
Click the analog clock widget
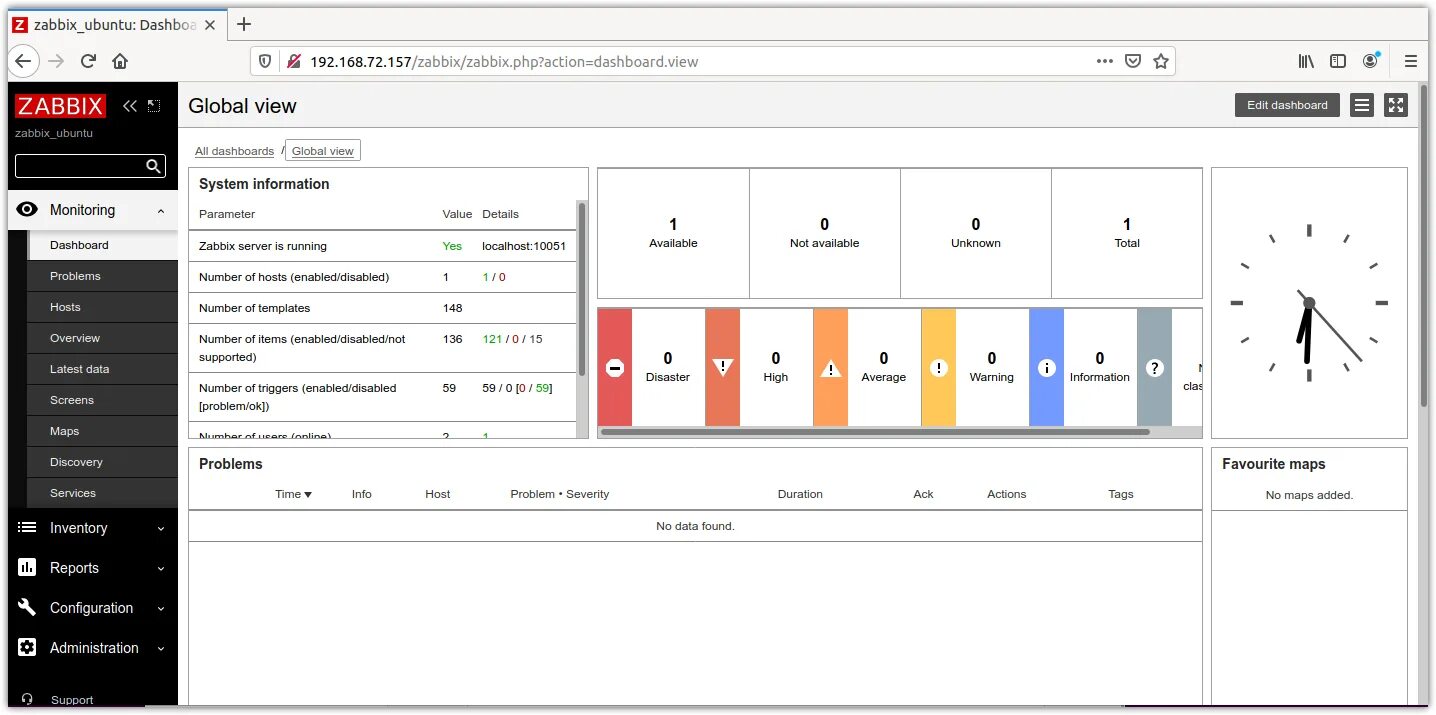[x=1309, y=303]
